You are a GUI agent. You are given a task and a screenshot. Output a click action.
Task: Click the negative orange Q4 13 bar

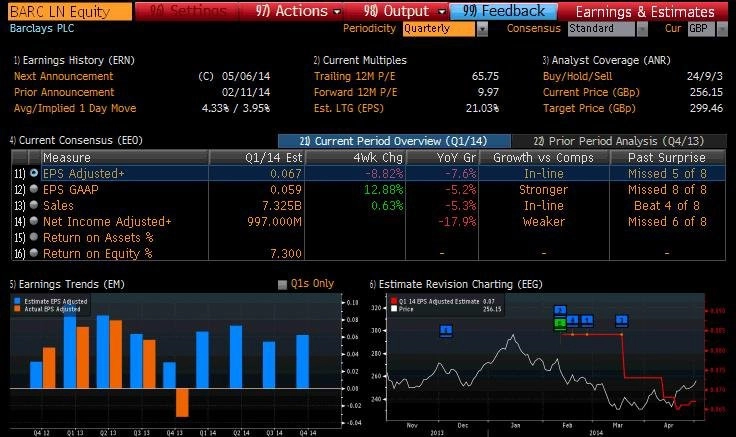pyautogui.click(x=182, y=402)
